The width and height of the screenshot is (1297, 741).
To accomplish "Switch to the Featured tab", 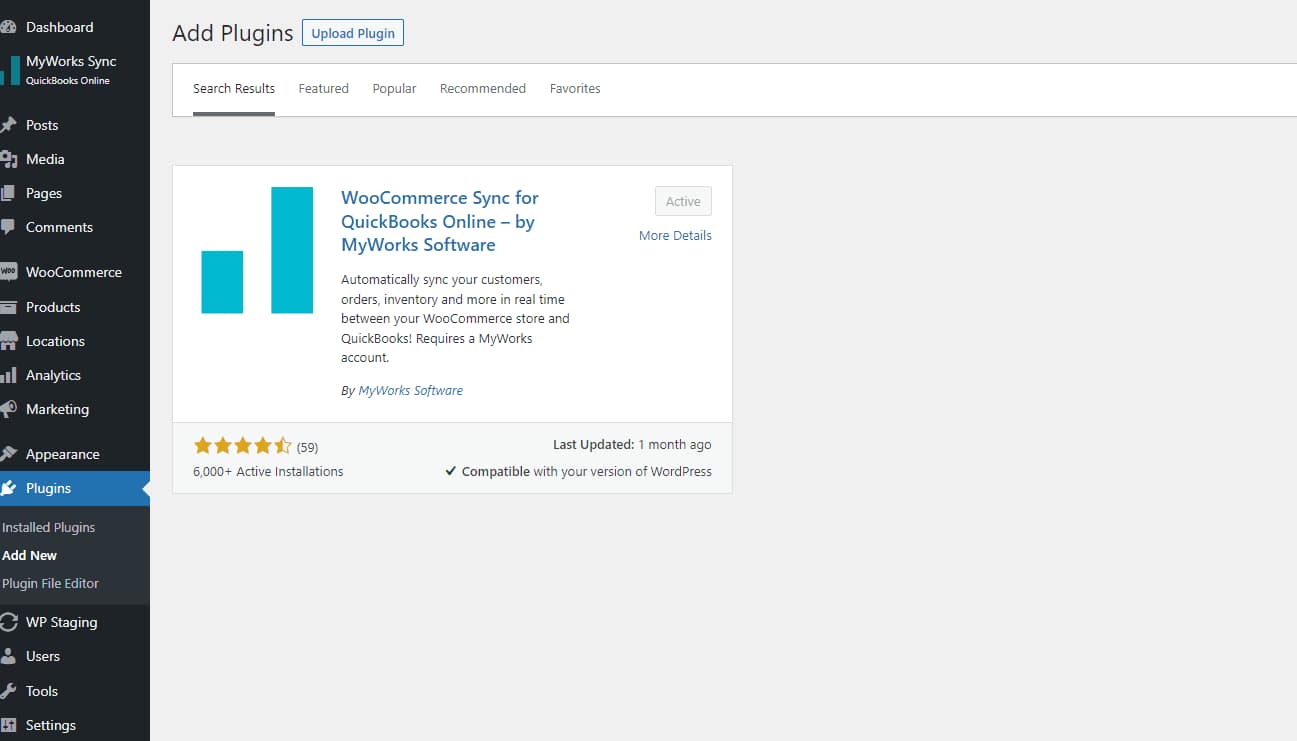I will 323,88.
